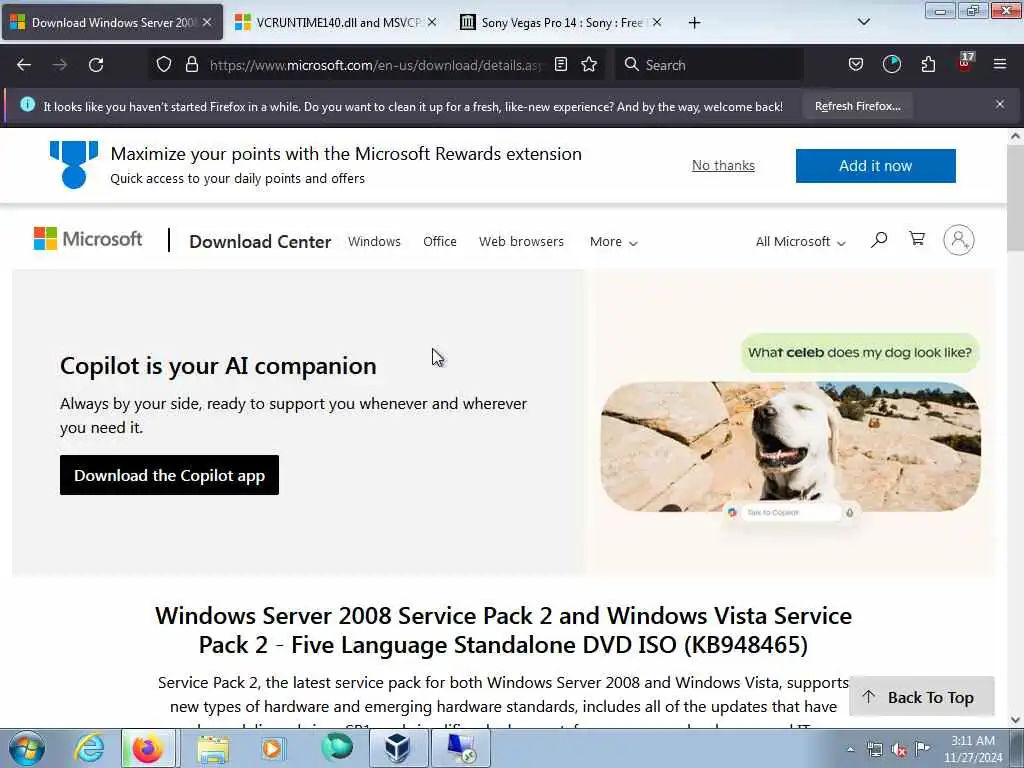Viewport: 1024px width, 768px height.
Task: Open the Pocket save icon
Action: (x=856, y=65)
